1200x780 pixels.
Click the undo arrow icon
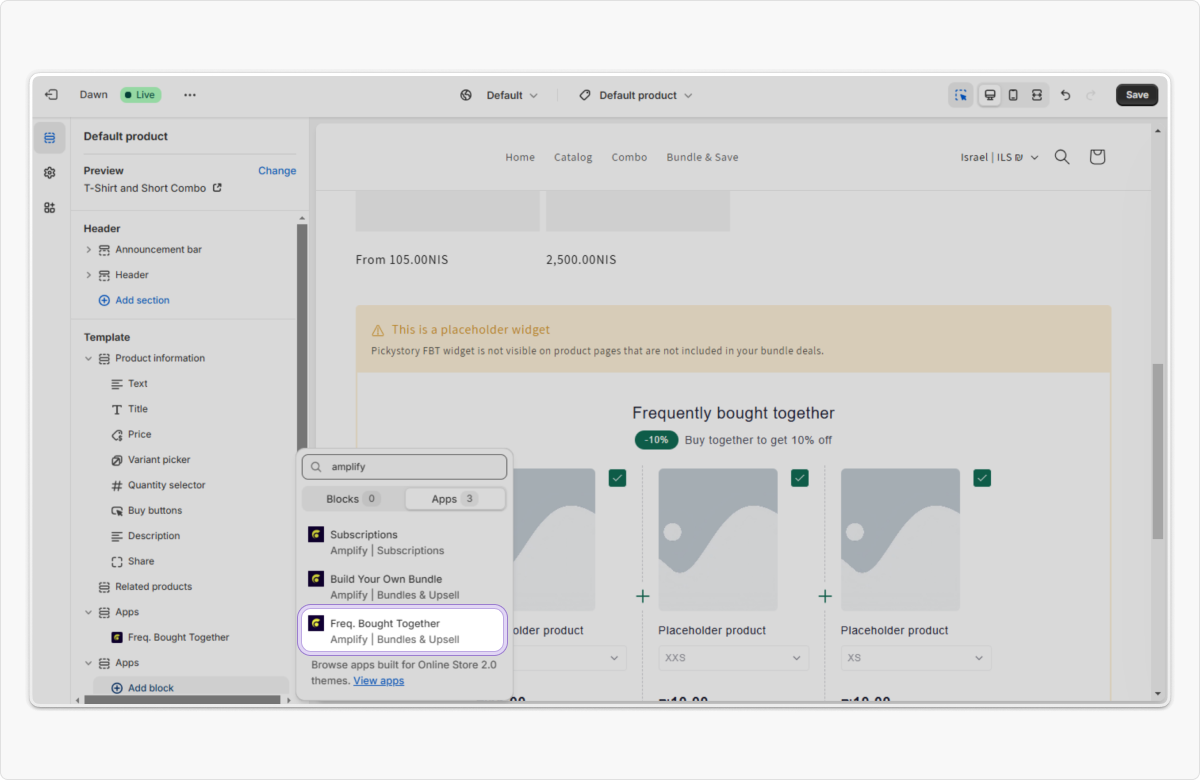[x=1065, y=95]
